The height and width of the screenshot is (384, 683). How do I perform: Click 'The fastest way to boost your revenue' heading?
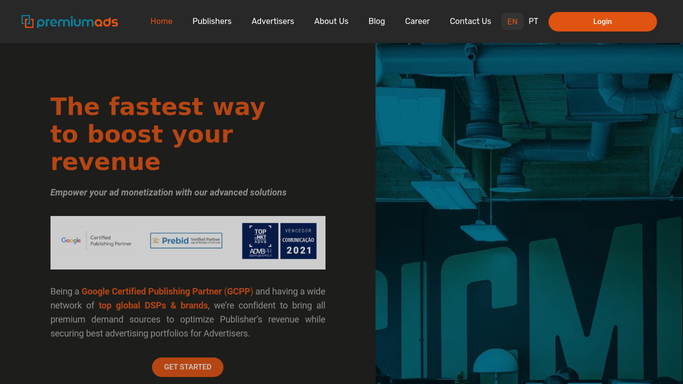[158, 134]
